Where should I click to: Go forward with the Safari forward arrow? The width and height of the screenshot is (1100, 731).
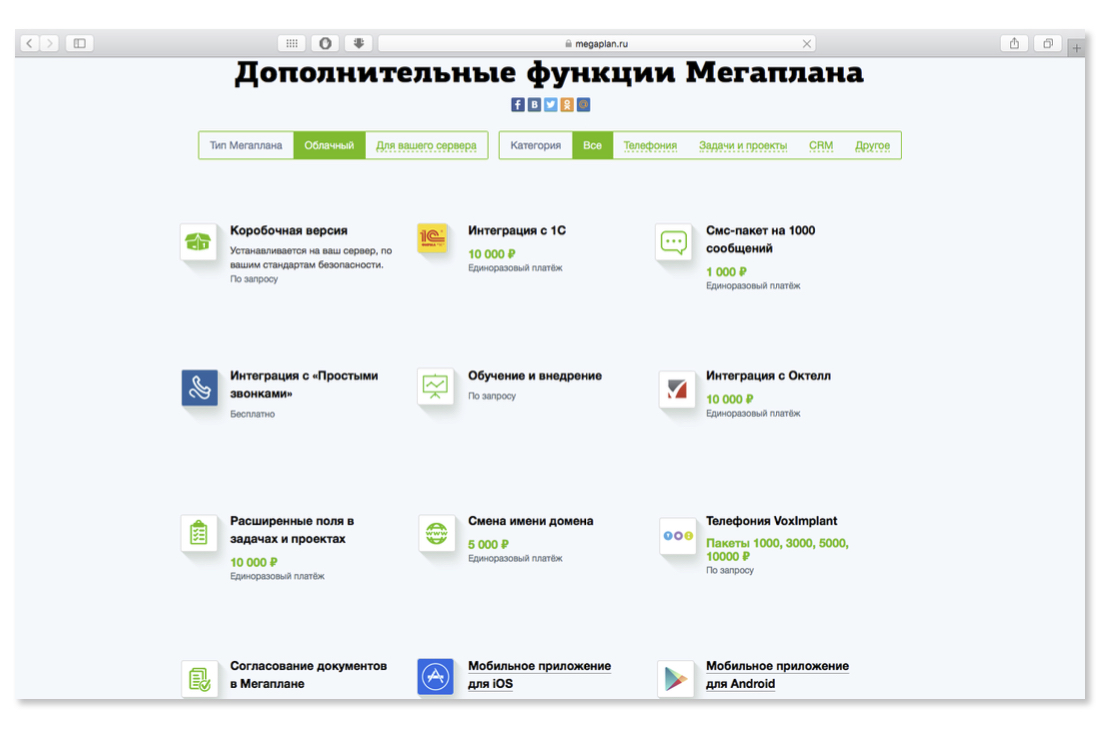point(49,43)
